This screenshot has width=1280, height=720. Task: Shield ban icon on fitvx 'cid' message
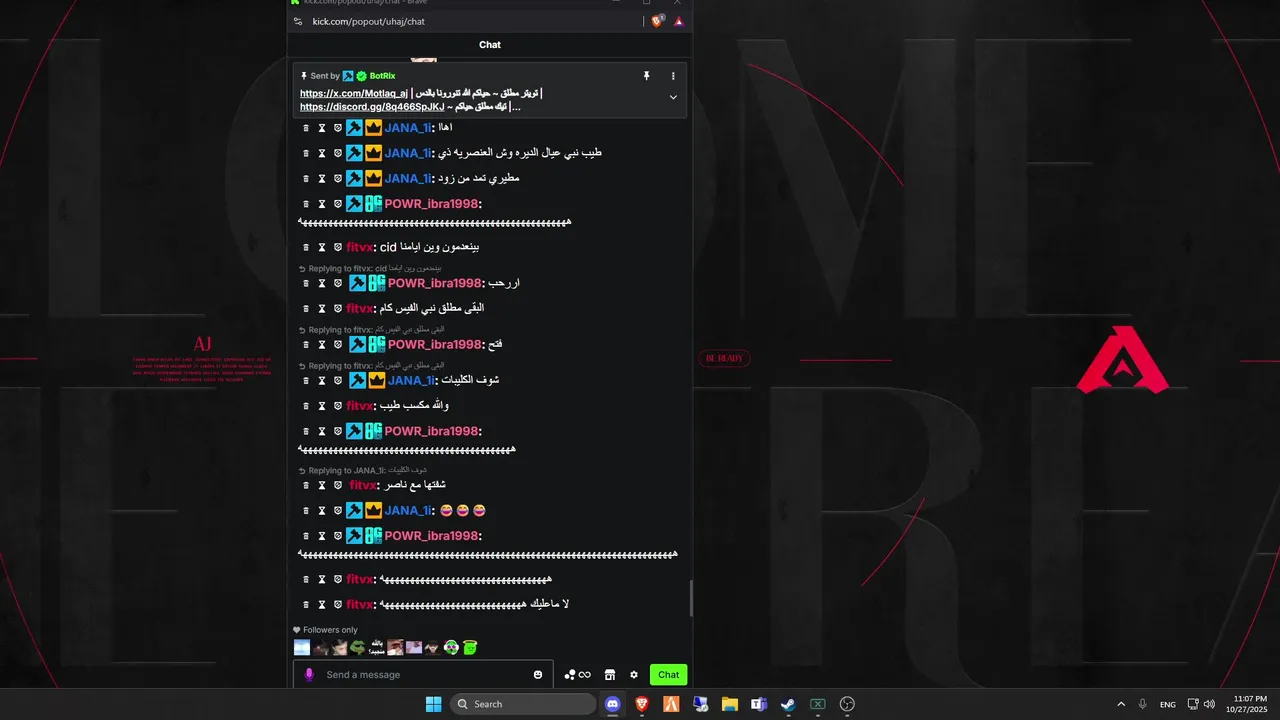(x=338, y=247)
